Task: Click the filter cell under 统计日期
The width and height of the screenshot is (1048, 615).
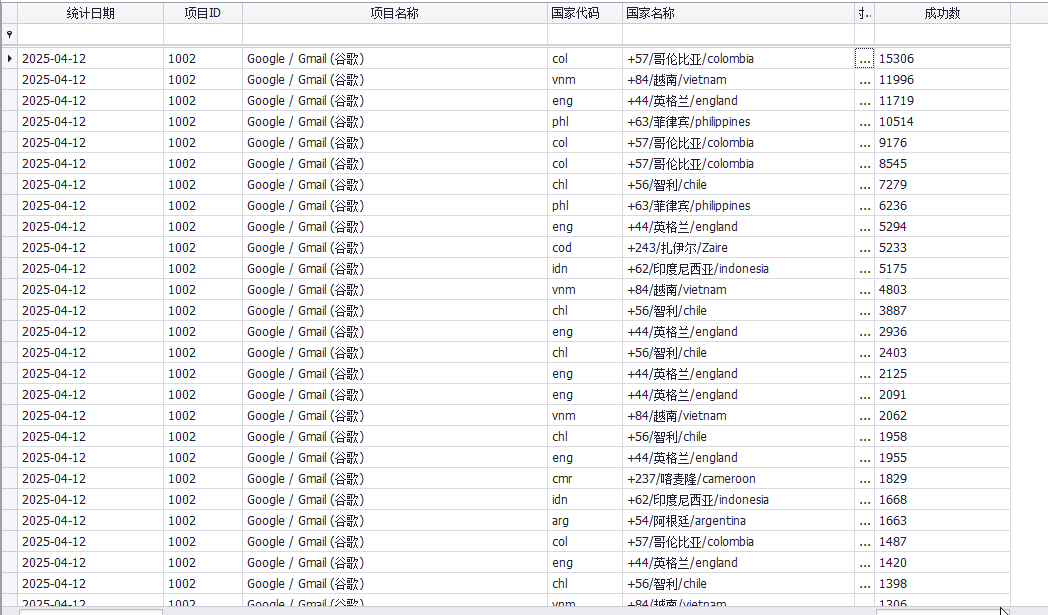Action: [x=90, y=34]
